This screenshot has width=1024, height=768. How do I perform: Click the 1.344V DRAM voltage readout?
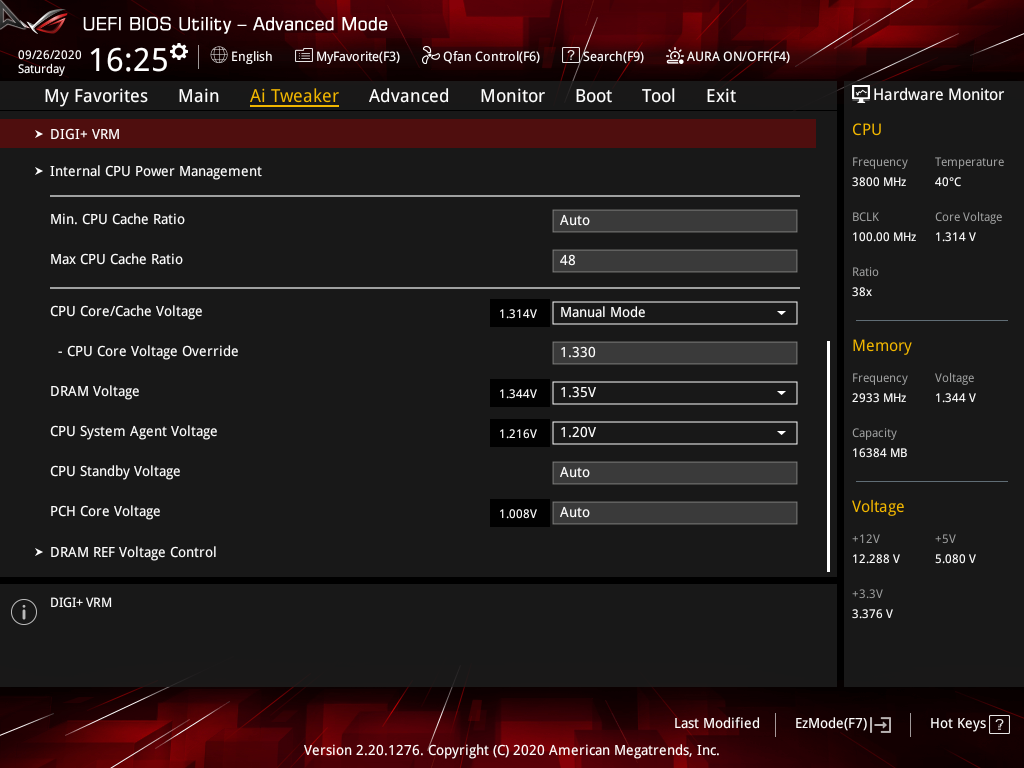click(x=519, y=393)
